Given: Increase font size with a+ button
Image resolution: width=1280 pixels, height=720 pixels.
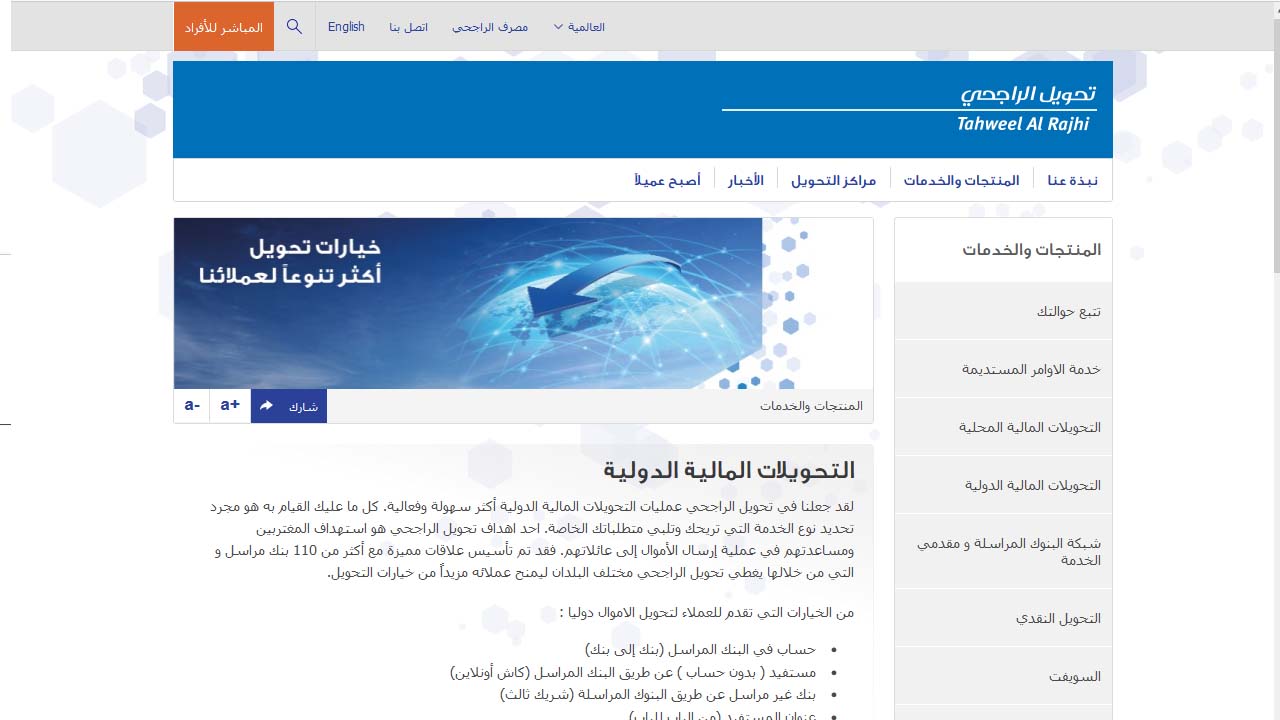Looking at the screenshot, I should 230,405.
